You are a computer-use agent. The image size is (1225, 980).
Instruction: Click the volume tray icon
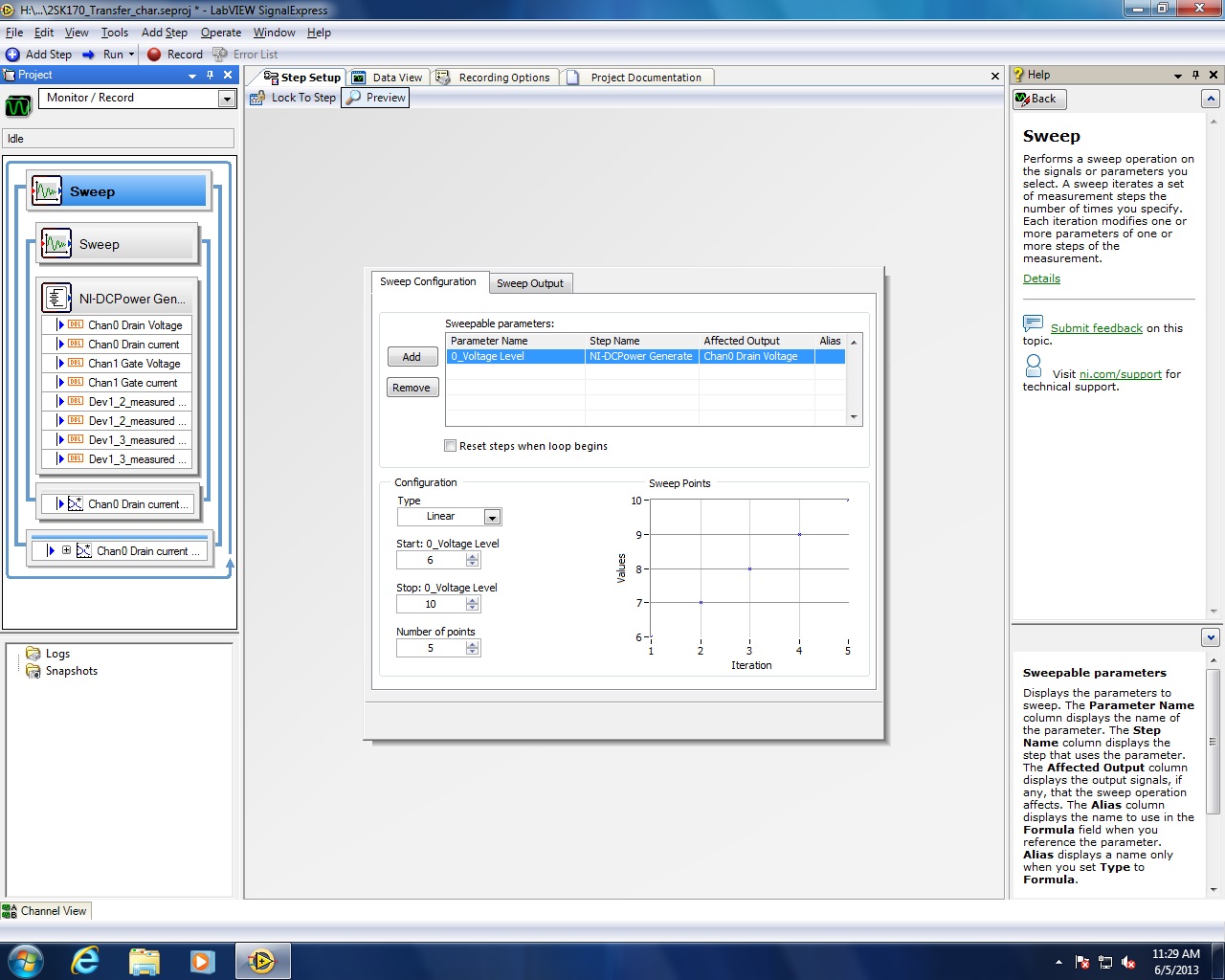point(1128,963)
